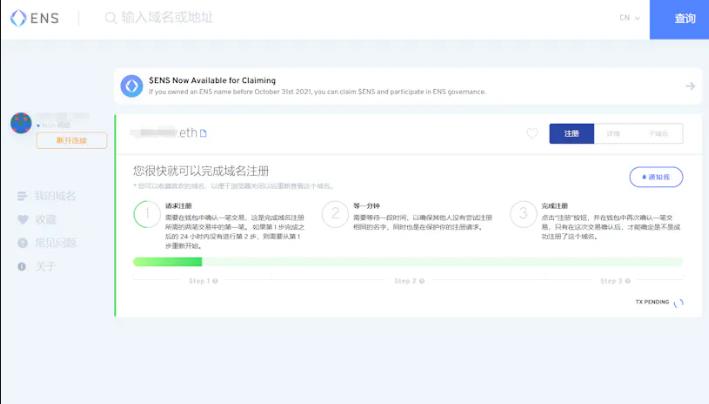The width and height of the screenshot is (709, 404).
Task: Click the step 3 circle indicator
Action: click(x=523, y=214)
